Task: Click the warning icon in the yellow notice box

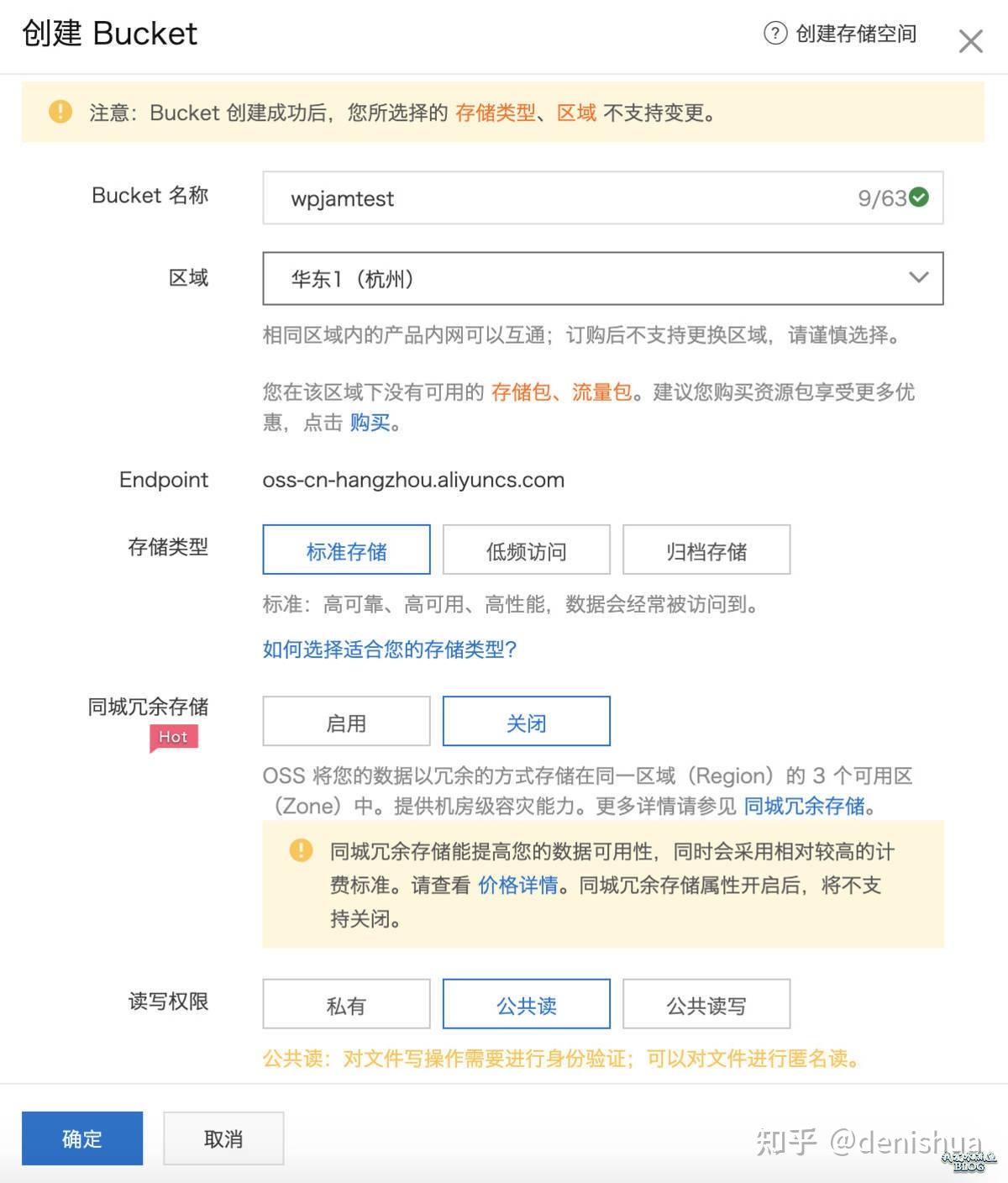Action: click(300, 851)
